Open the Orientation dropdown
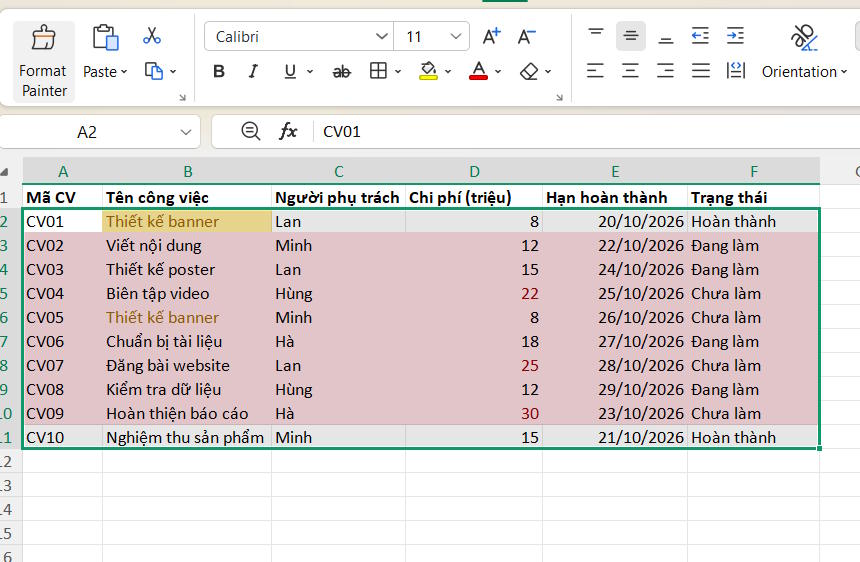Image resolution: width=860 pixels, height=562 pixels. coord(805,72)
